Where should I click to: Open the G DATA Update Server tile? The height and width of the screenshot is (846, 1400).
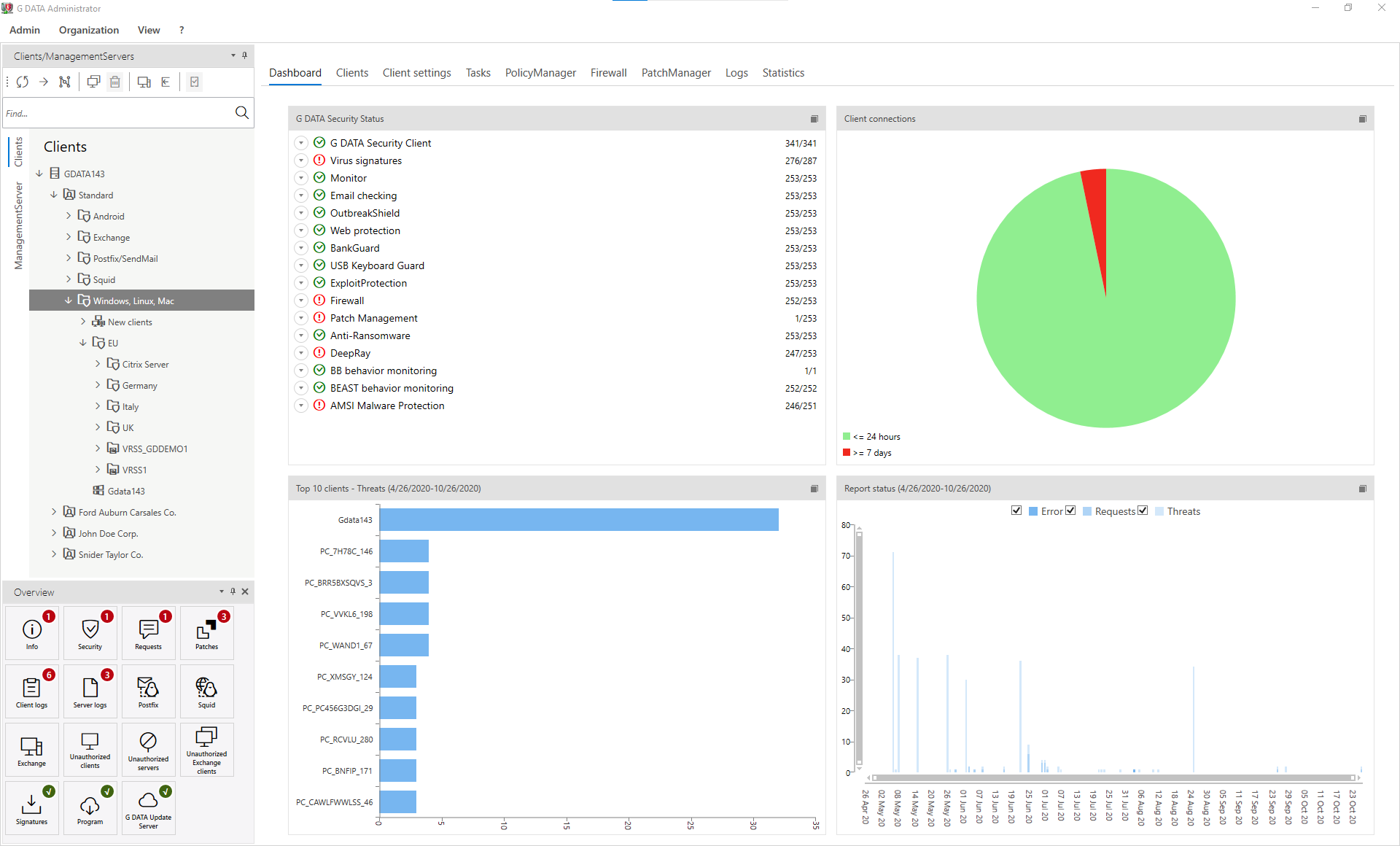point(149,808)
